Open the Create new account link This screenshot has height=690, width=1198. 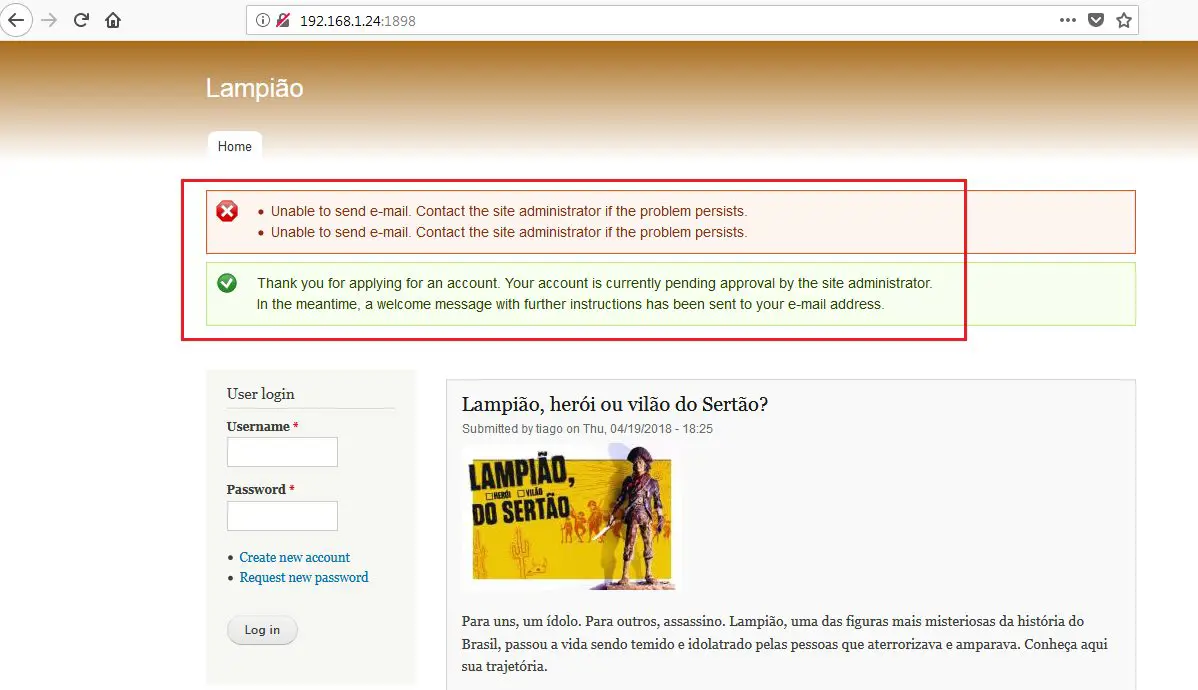click(x=295, y=557)
